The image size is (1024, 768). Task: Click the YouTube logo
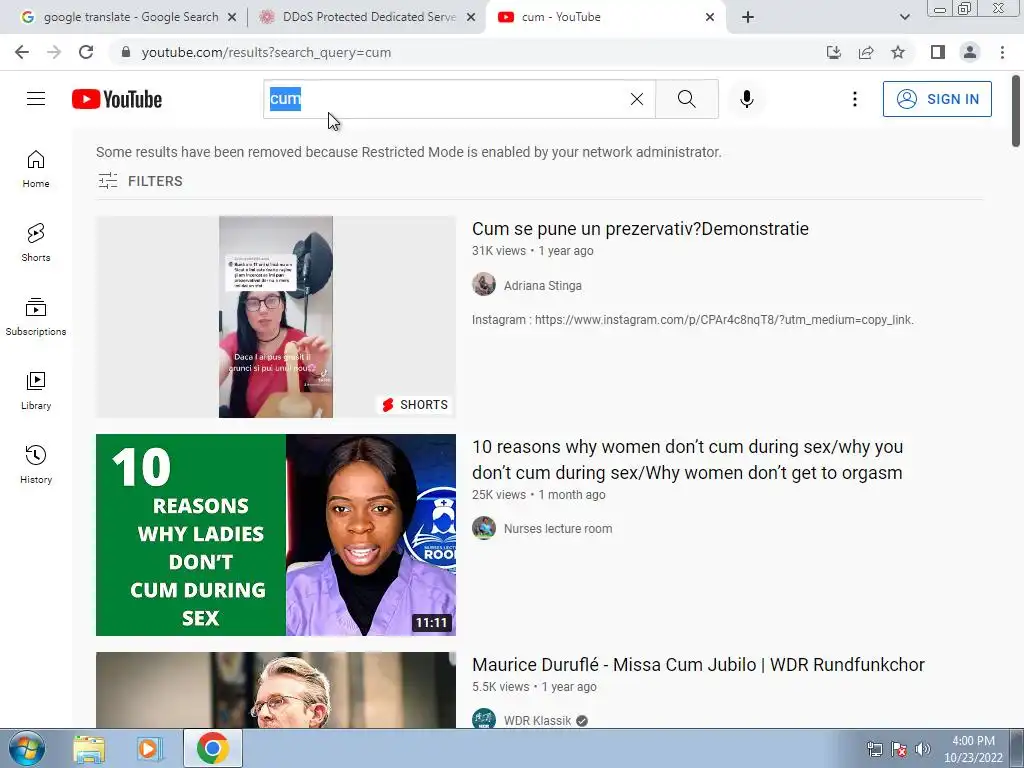[x=117, y=99]
